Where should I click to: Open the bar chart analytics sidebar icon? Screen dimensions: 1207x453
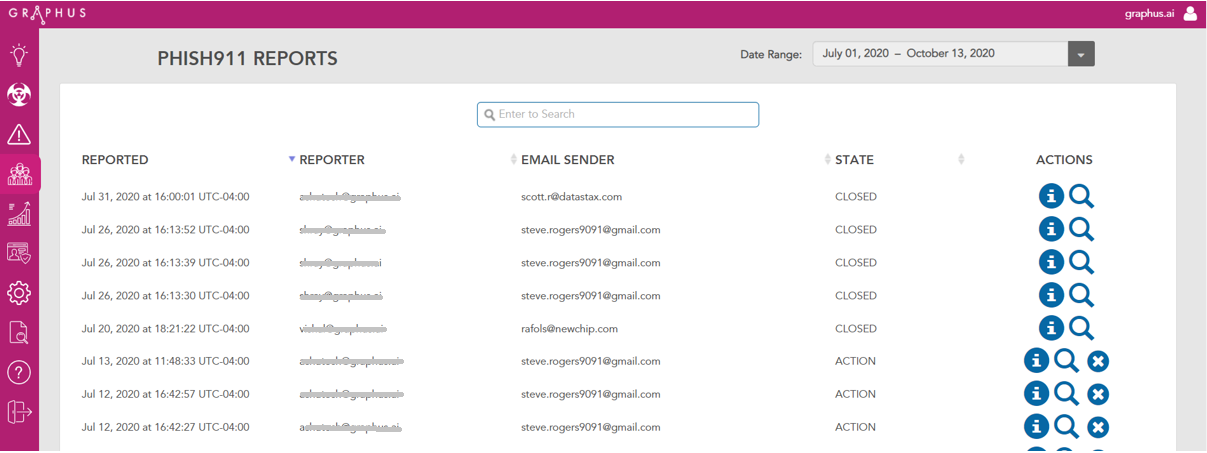(19, 213)
